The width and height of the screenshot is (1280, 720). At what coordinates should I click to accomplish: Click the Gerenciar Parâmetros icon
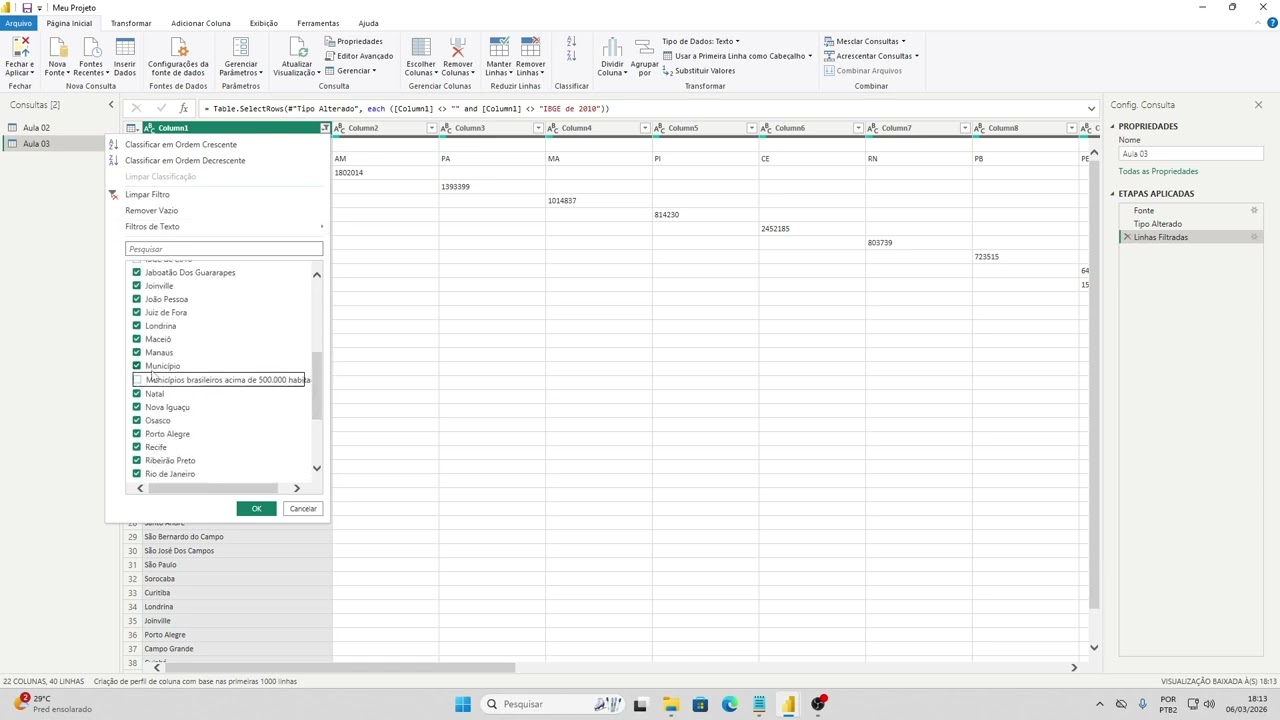[240, 47]
